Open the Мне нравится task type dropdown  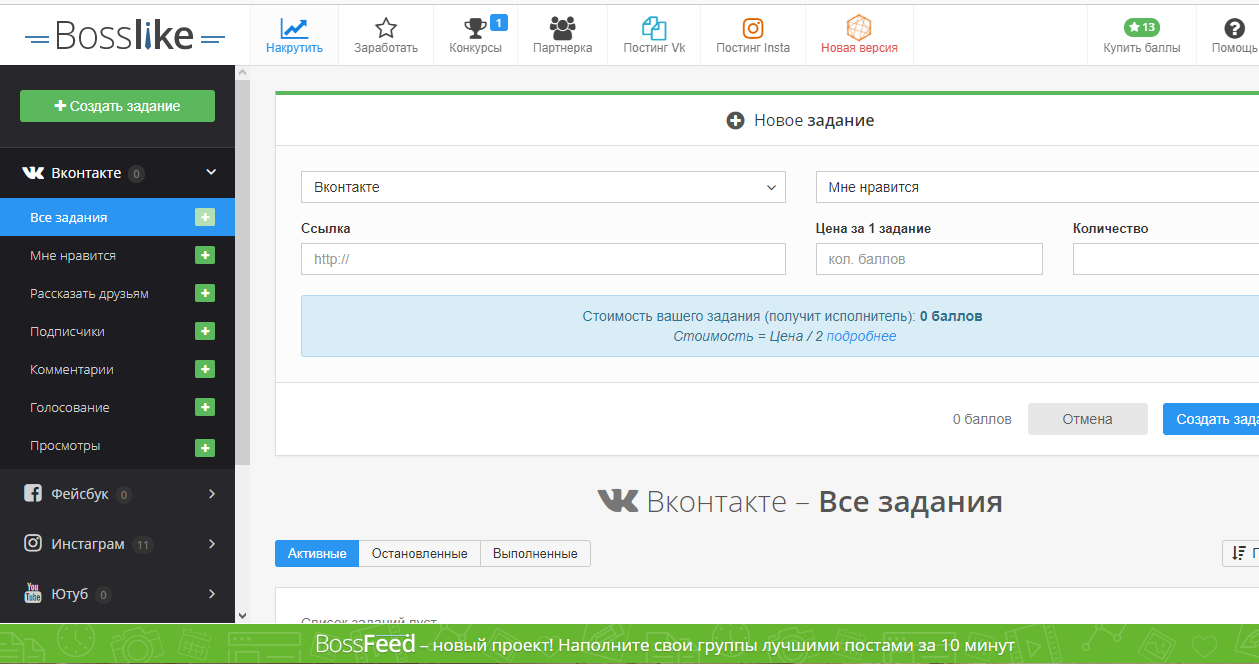tap(1037, 187)
